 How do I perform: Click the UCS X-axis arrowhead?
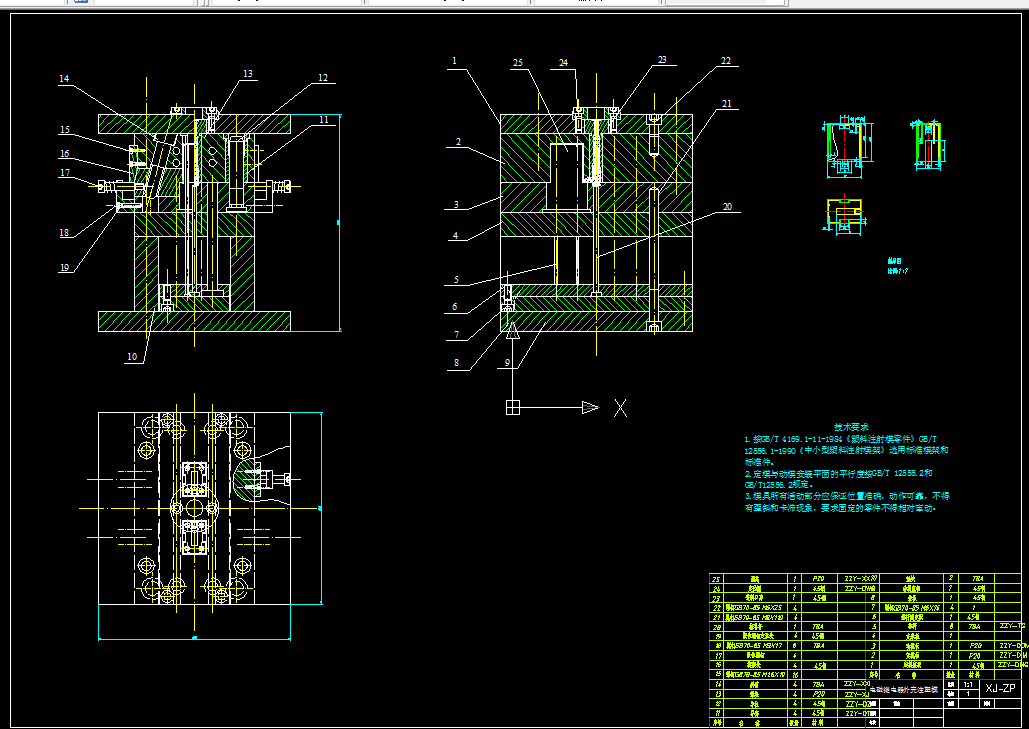(x=591, y=407)
